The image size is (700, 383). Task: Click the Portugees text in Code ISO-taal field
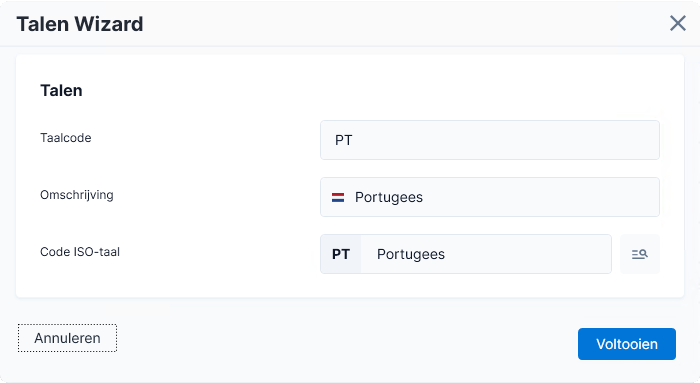coord(411,254)
